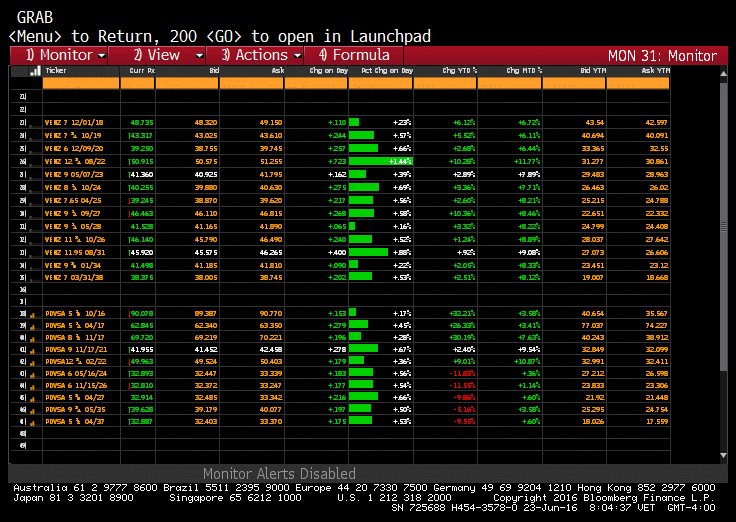Click ask value 49.150 in VENZ 12/01/18 row
Image resolution: width=736 pixels, height=522 pixels.
[x=271, y=123]
